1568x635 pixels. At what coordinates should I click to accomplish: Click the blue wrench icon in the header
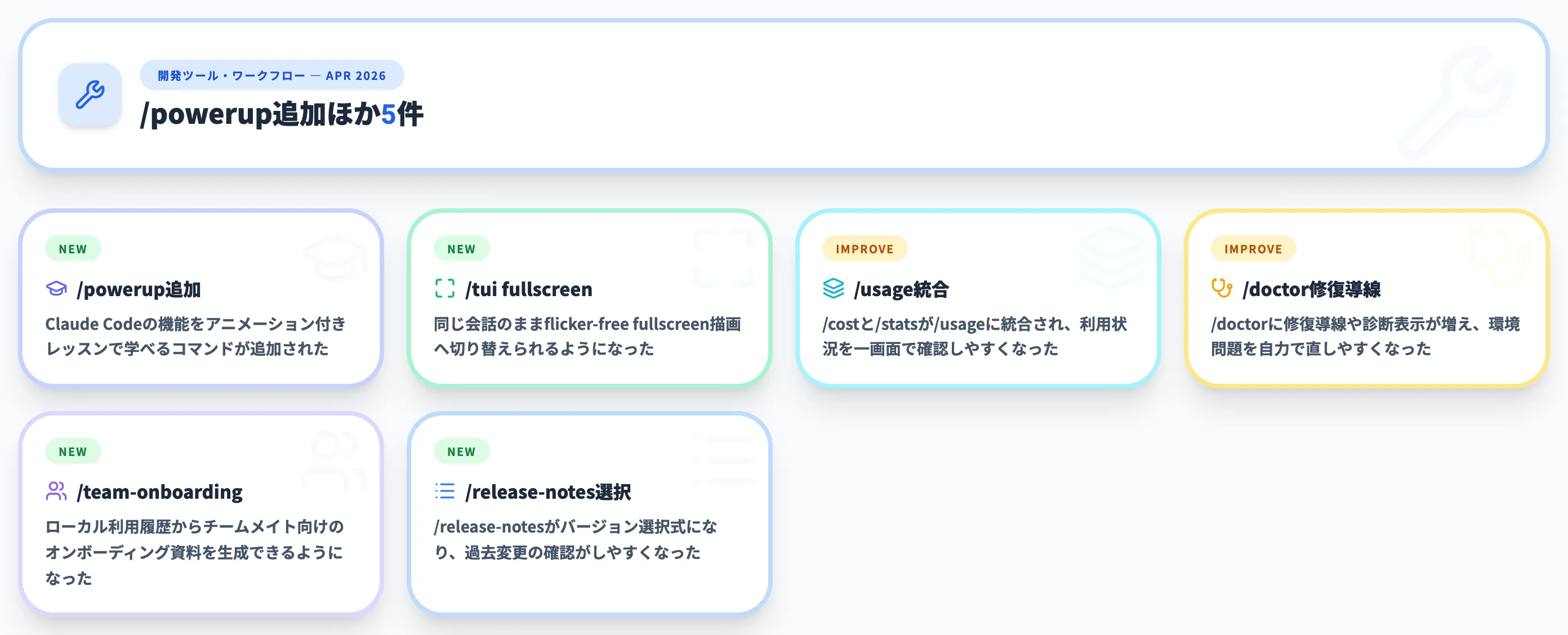[90, 95]
